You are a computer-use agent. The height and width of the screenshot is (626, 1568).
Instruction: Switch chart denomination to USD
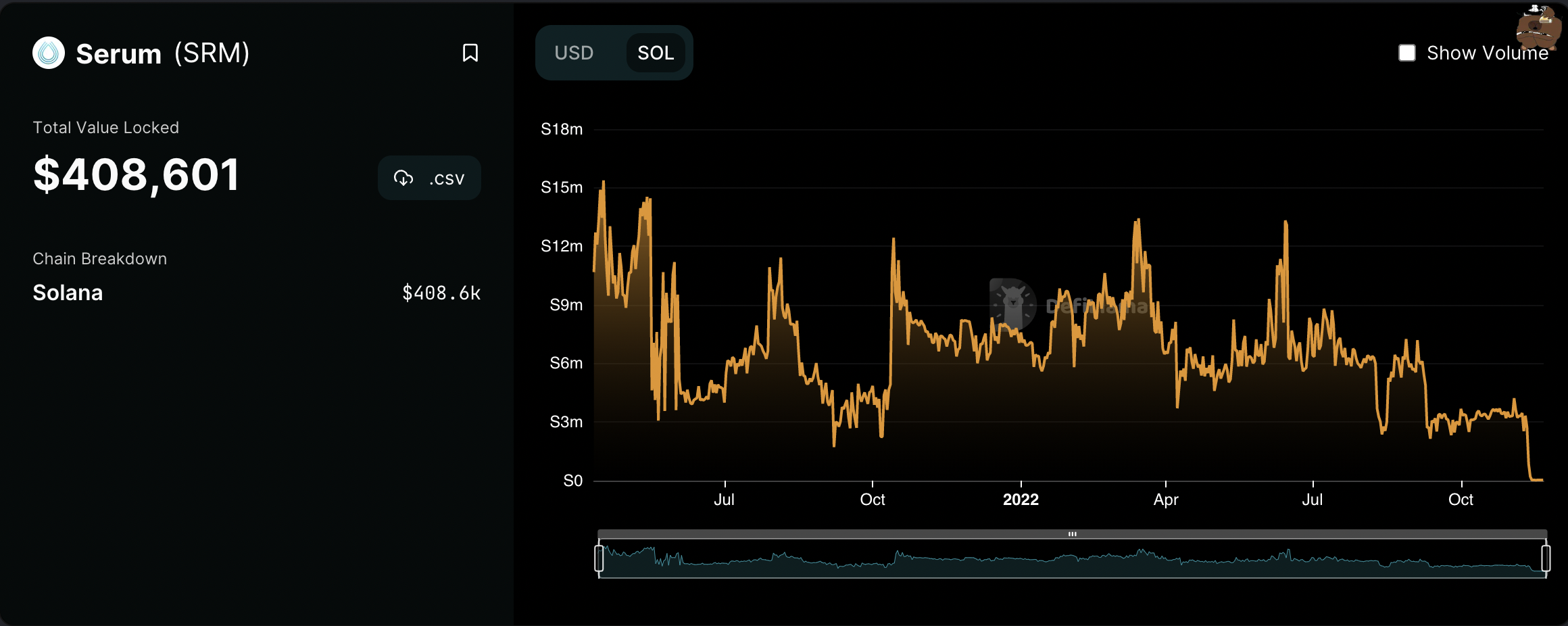point(574,53)
